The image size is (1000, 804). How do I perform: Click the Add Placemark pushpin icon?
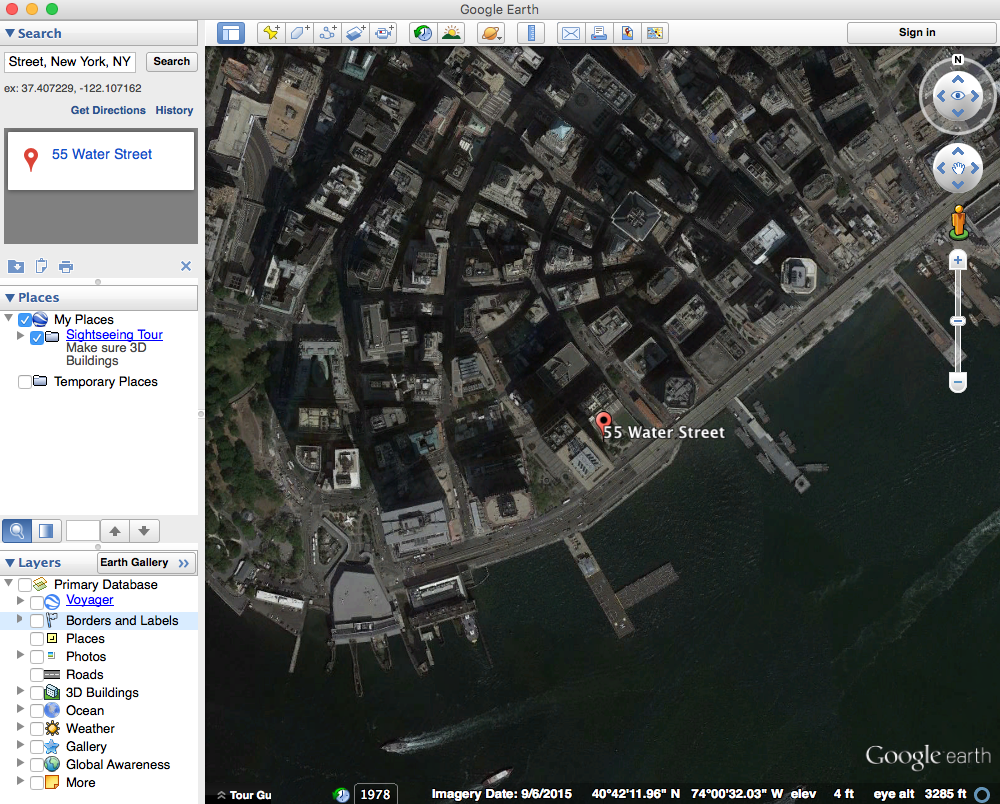[x=271, y=33]
